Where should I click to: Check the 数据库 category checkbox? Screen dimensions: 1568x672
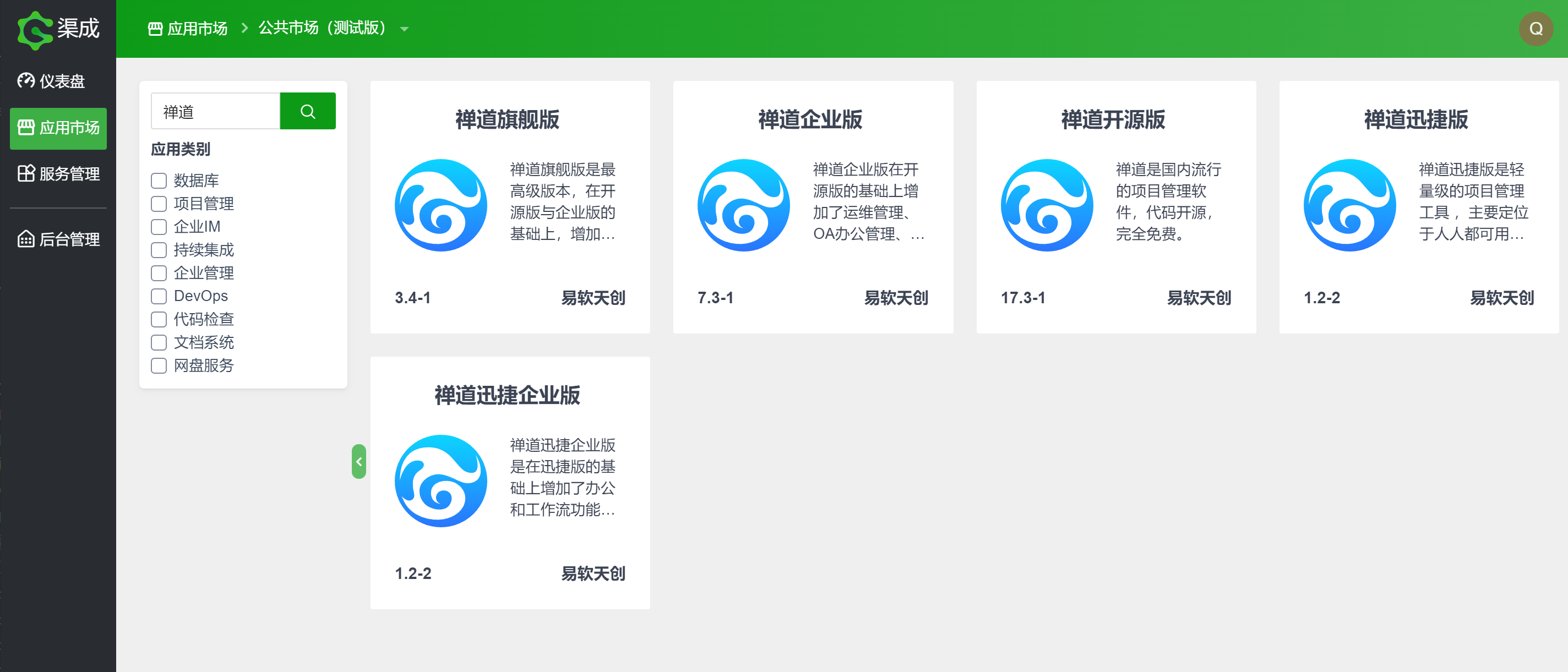[x=159, y=181]
